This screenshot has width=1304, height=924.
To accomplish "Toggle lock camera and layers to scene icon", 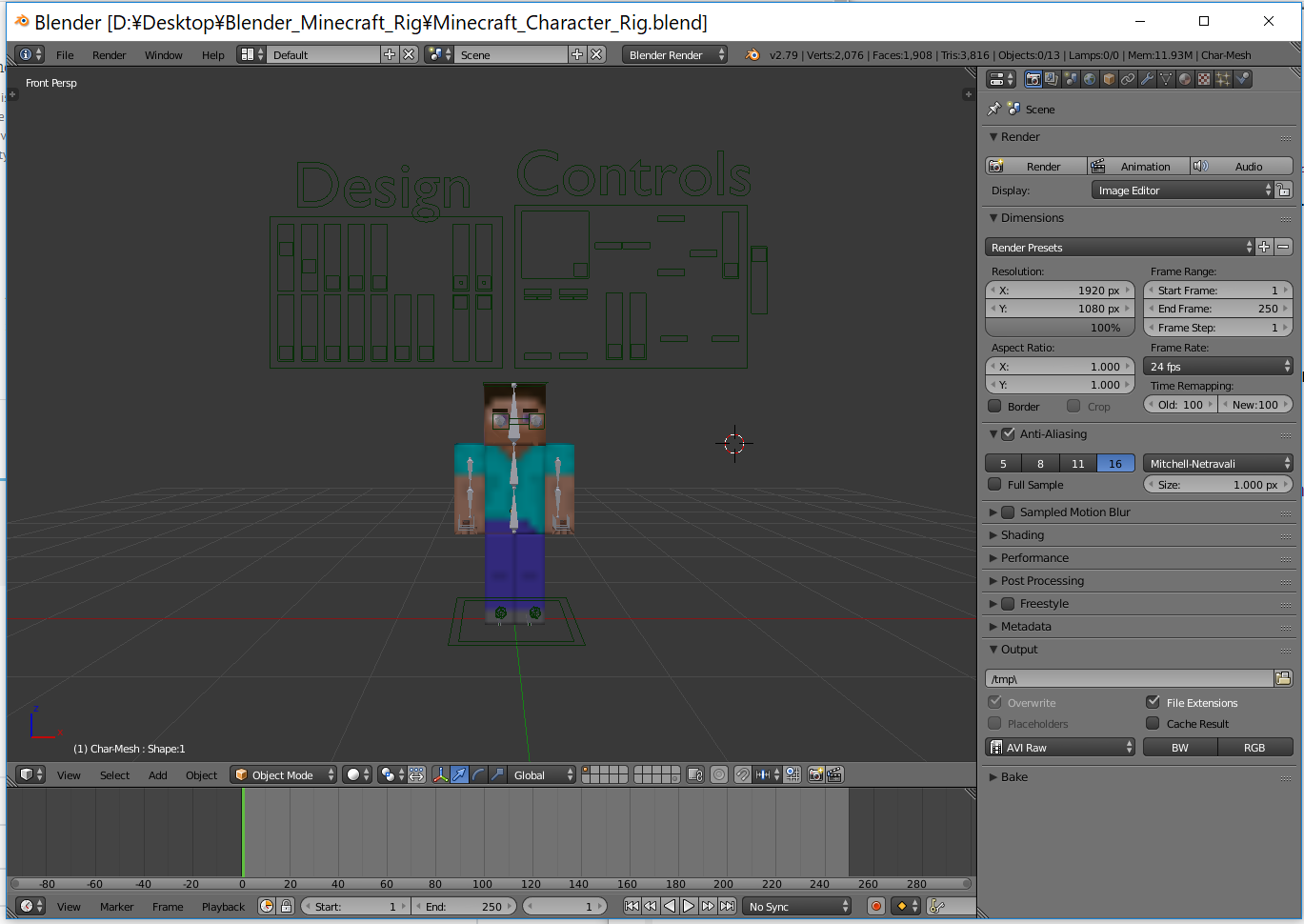I will (695, 774).
